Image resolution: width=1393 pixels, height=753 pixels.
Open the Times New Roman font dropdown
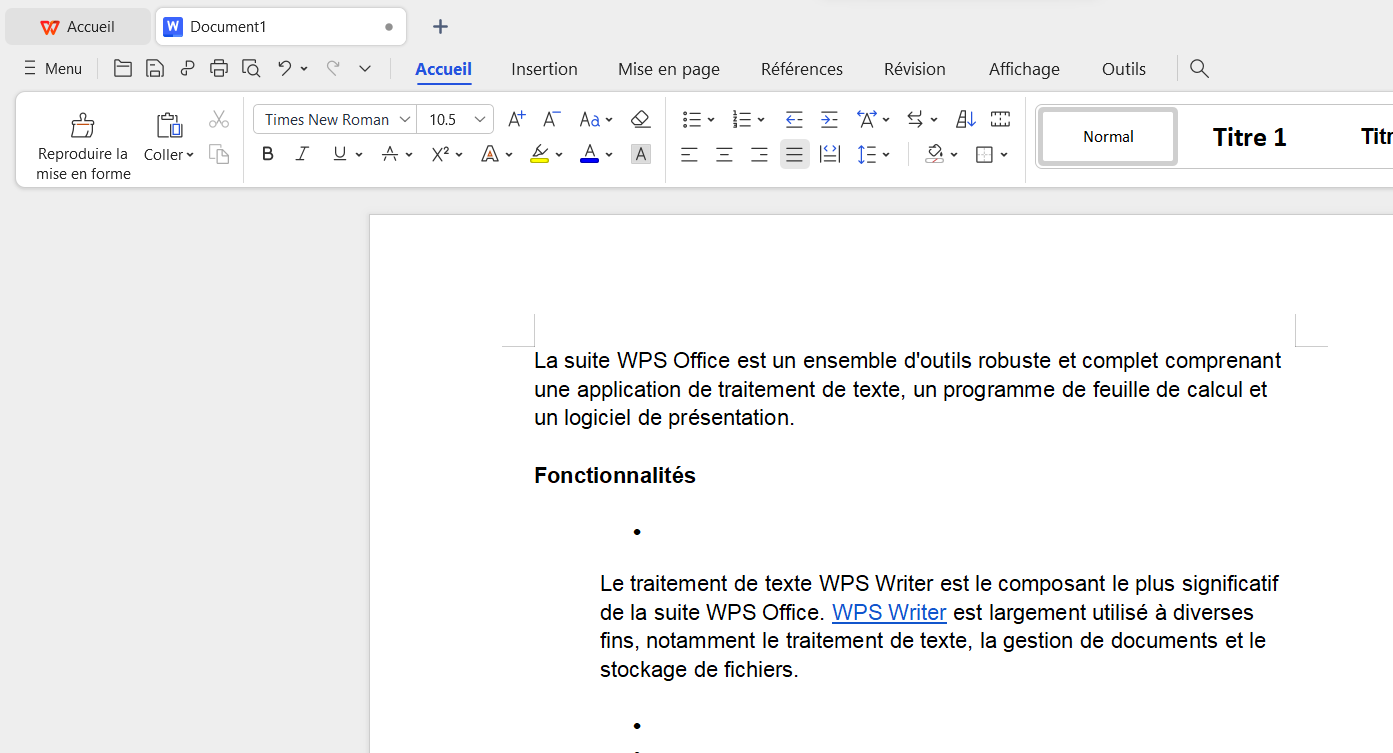(x=405, y=119)
